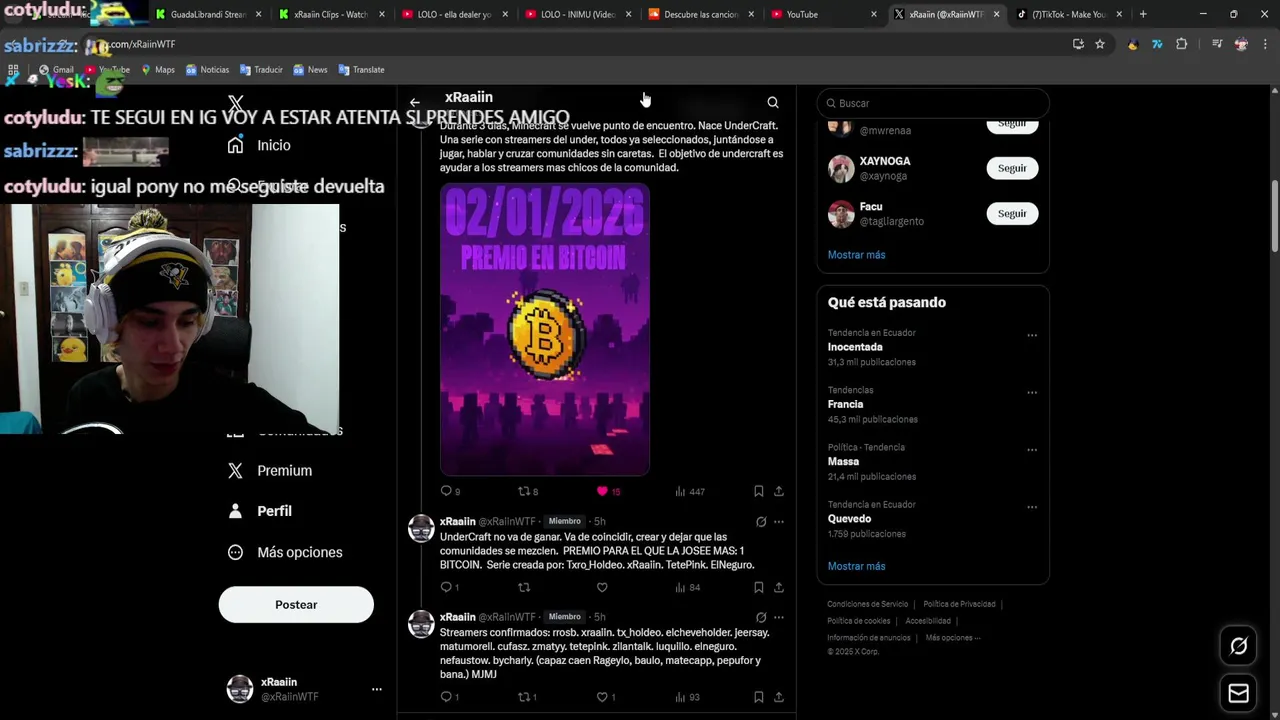Like the UnderCraft no va de ganar tweet

coord(602,587)
